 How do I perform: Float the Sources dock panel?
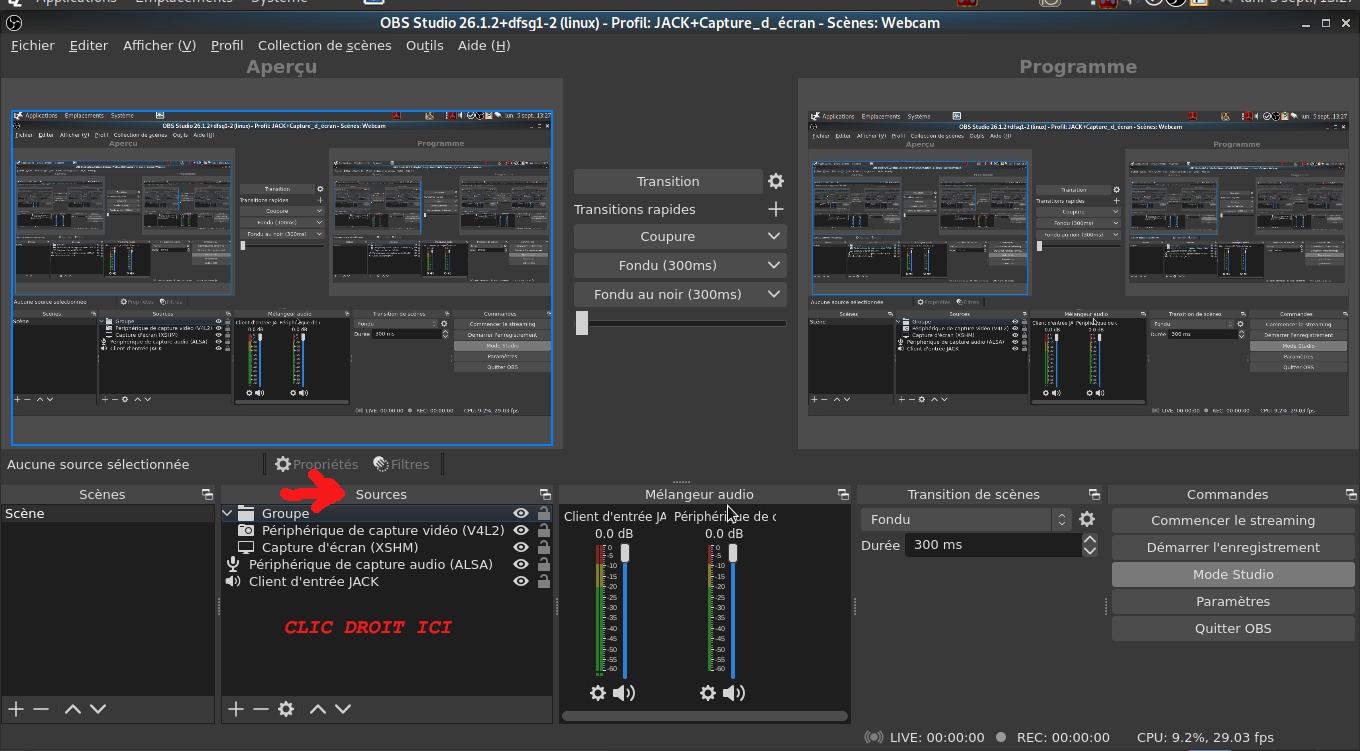545,494
